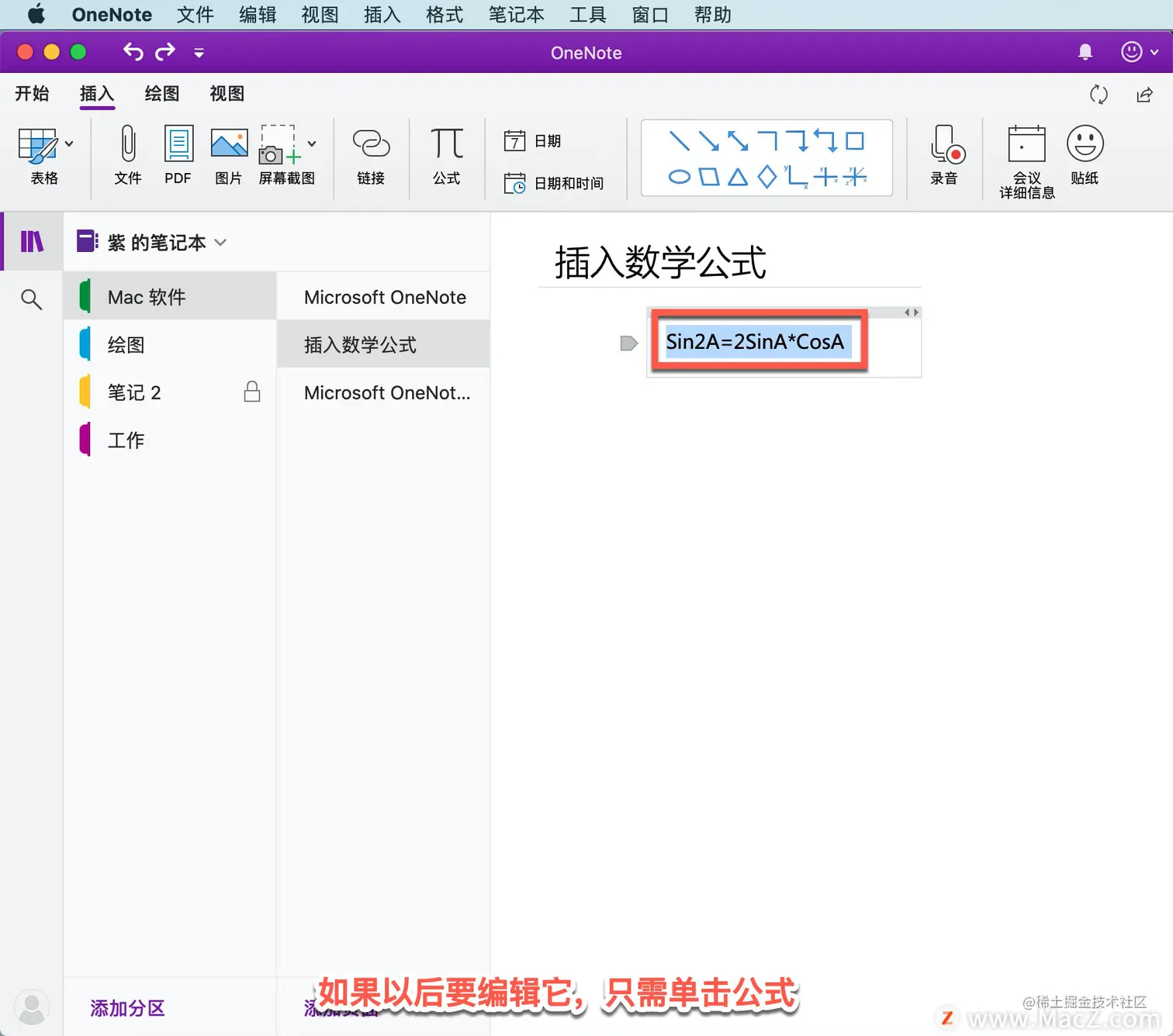
Task: Open the 工具 menu in menu bar
Action: (587, 15)
